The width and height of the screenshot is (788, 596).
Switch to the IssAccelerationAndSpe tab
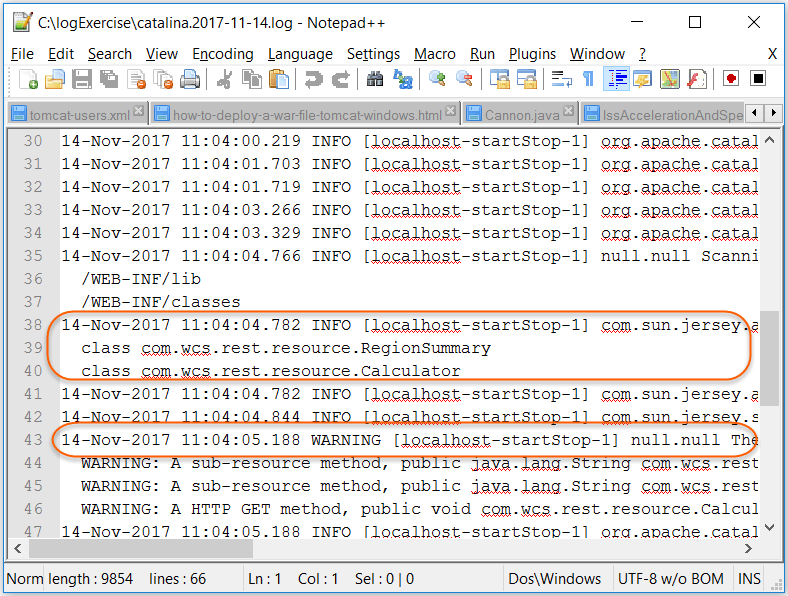tap(662, 114)
